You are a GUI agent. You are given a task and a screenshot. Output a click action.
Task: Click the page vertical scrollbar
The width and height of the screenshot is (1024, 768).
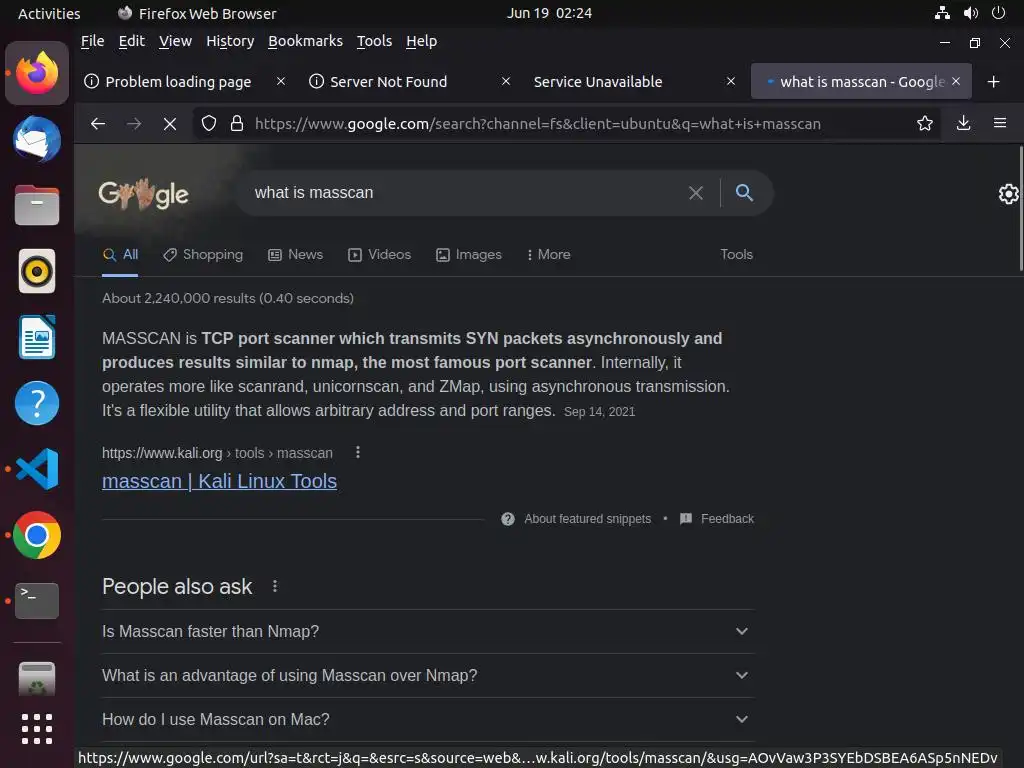click(1021, 209)
